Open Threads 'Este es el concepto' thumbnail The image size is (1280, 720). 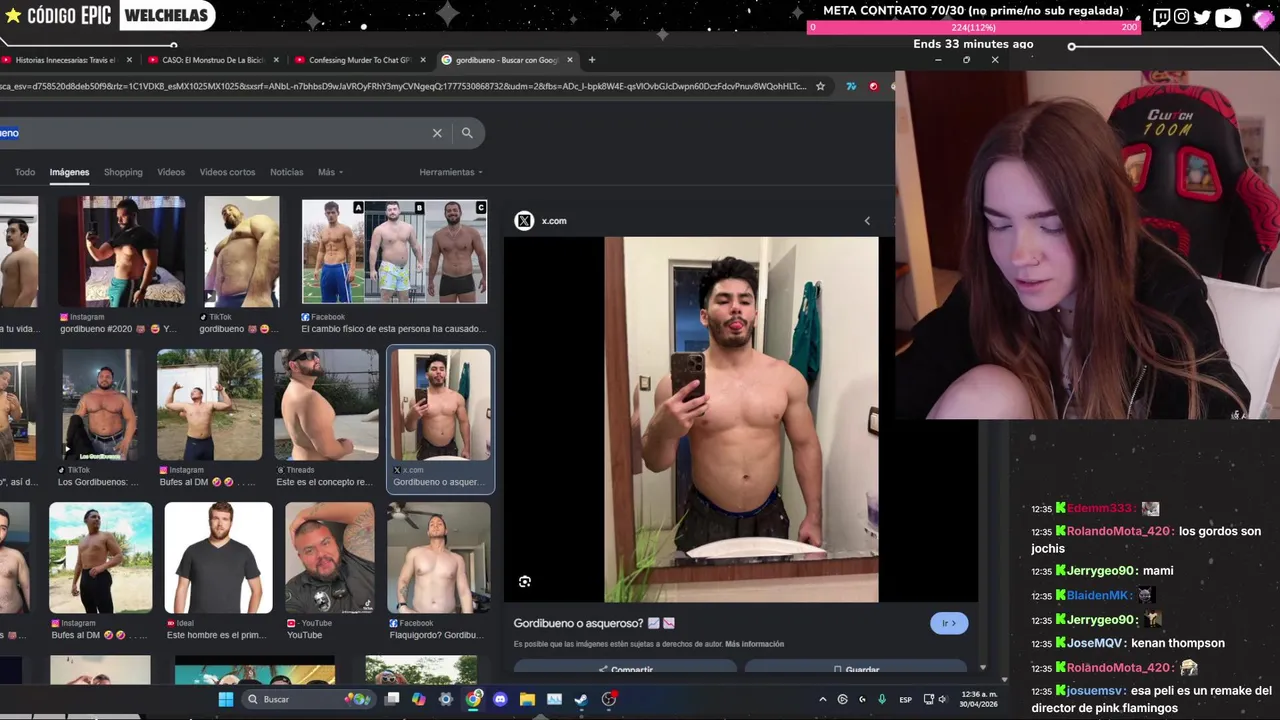tap(326, 405)
